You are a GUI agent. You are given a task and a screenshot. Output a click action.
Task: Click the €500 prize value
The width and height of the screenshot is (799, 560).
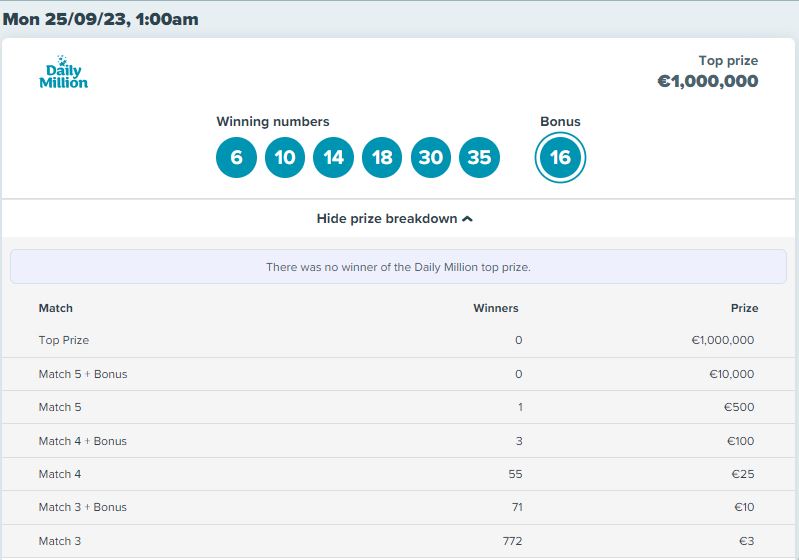click(x=739, y=407)
